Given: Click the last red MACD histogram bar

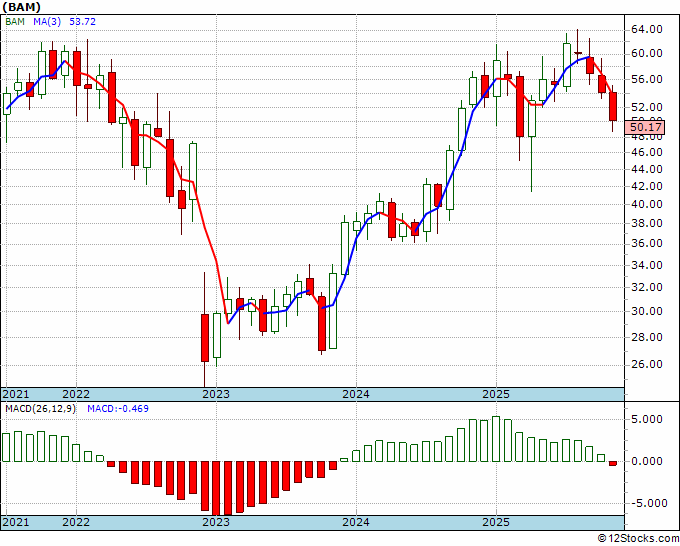Looking at the screenshot, I should pyautogui.click(x=613, y=464).
